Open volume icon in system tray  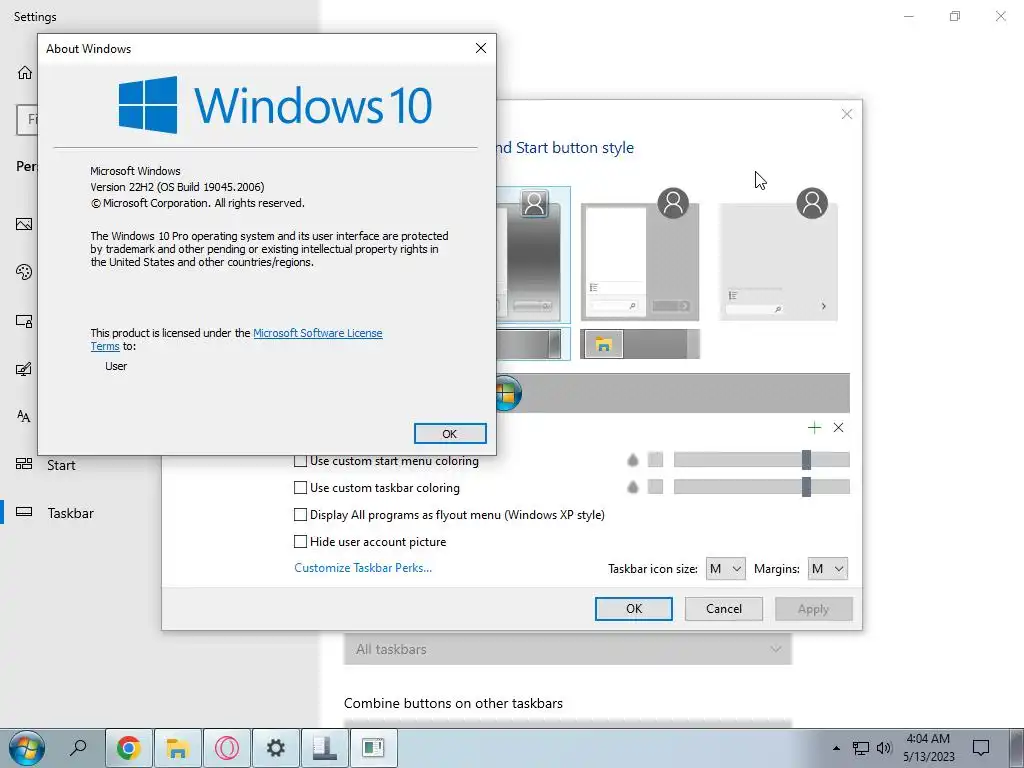[x=884, y=748]
